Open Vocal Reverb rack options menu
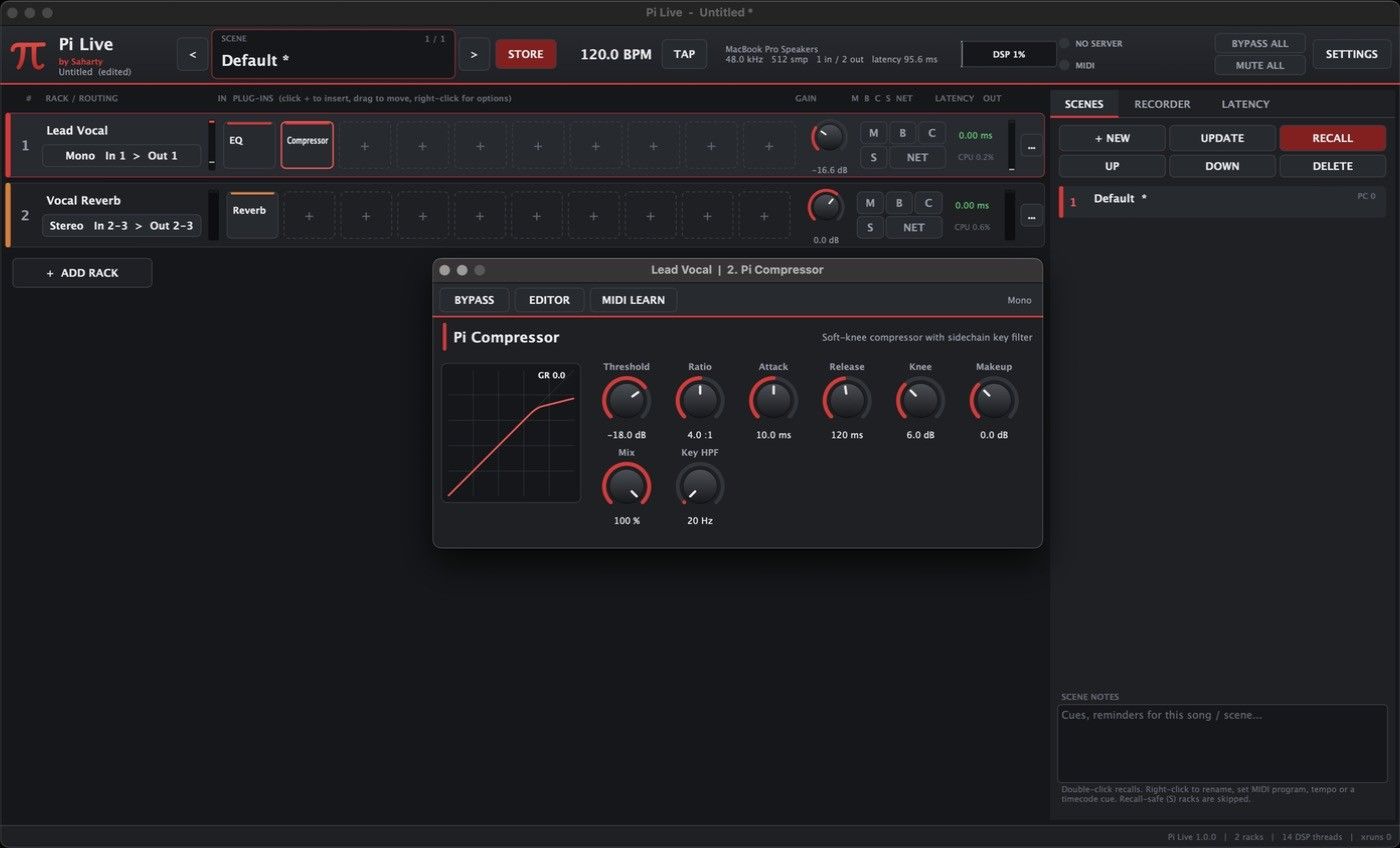The image size is (1400, 848). tap(1031, 215)
